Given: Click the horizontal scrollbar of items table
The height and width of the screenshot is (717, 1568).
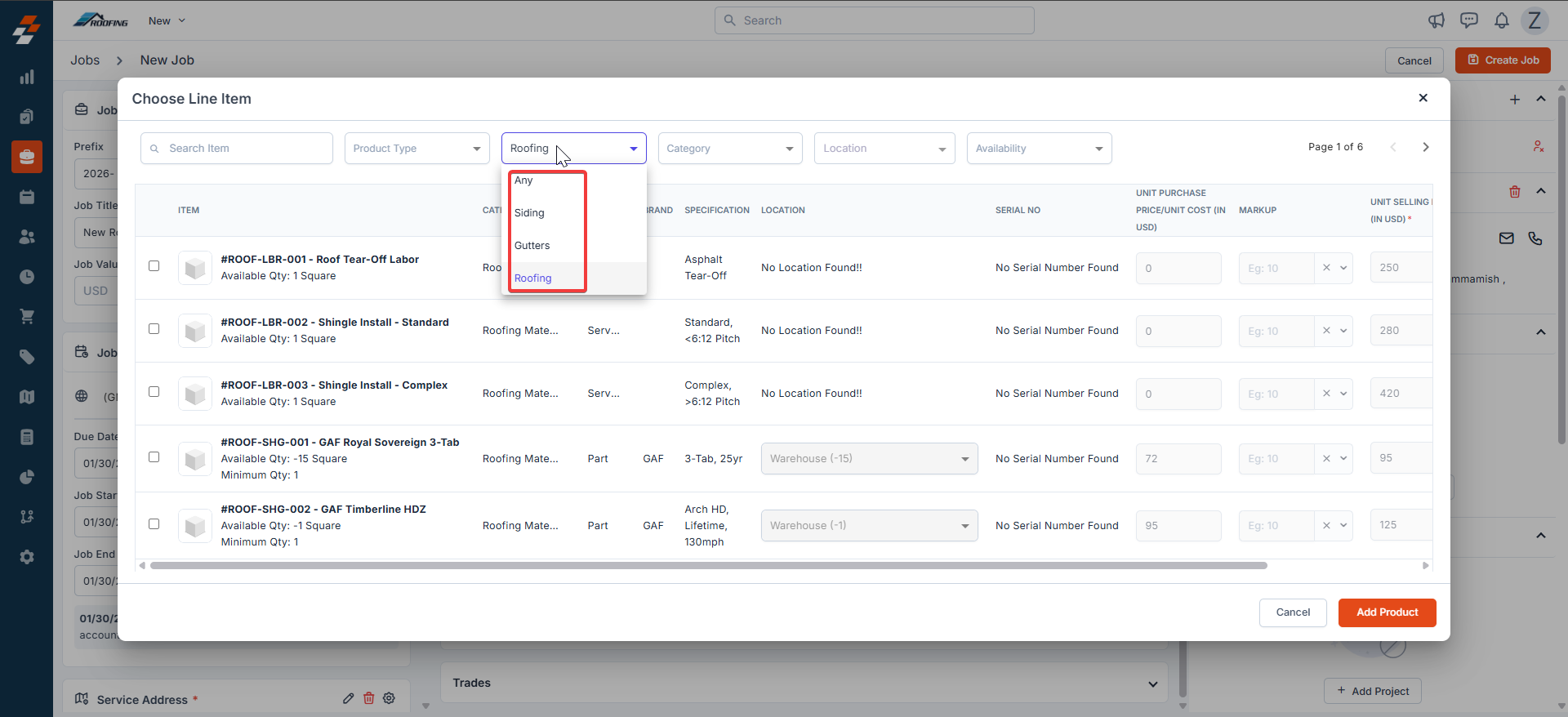Looking at the screenshot, I should click(x=708, y=565).
